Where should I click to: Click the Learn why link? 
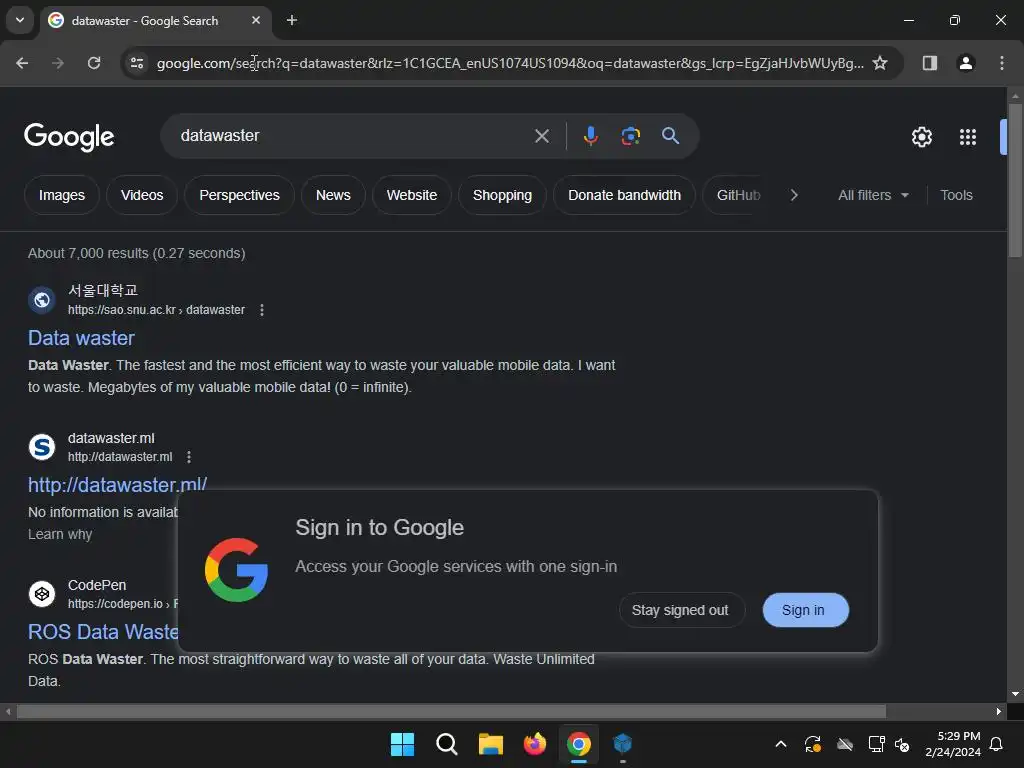click(x=60, y=534)
